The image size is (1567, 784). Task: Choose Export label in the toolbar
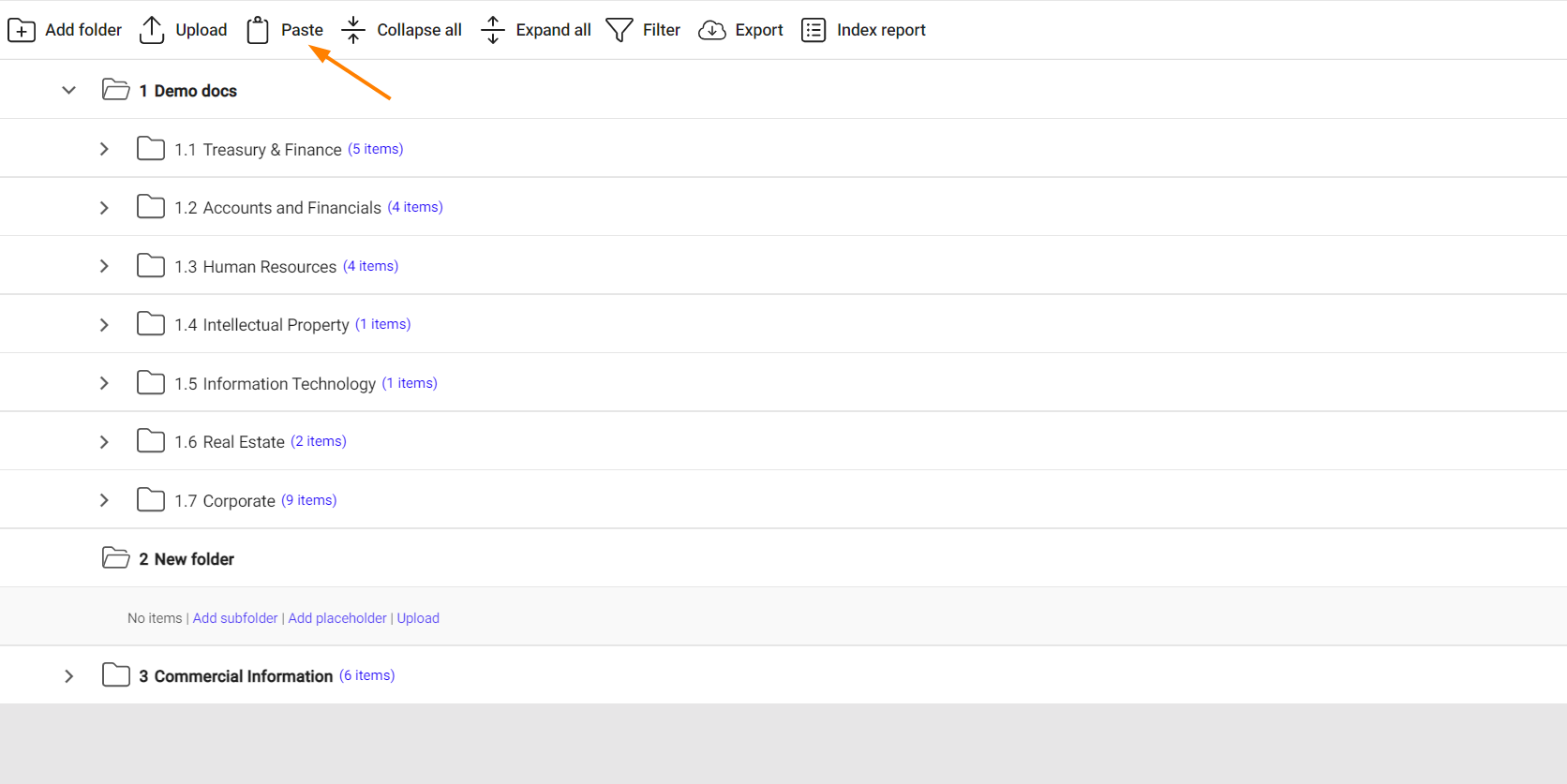click(759, 30)
